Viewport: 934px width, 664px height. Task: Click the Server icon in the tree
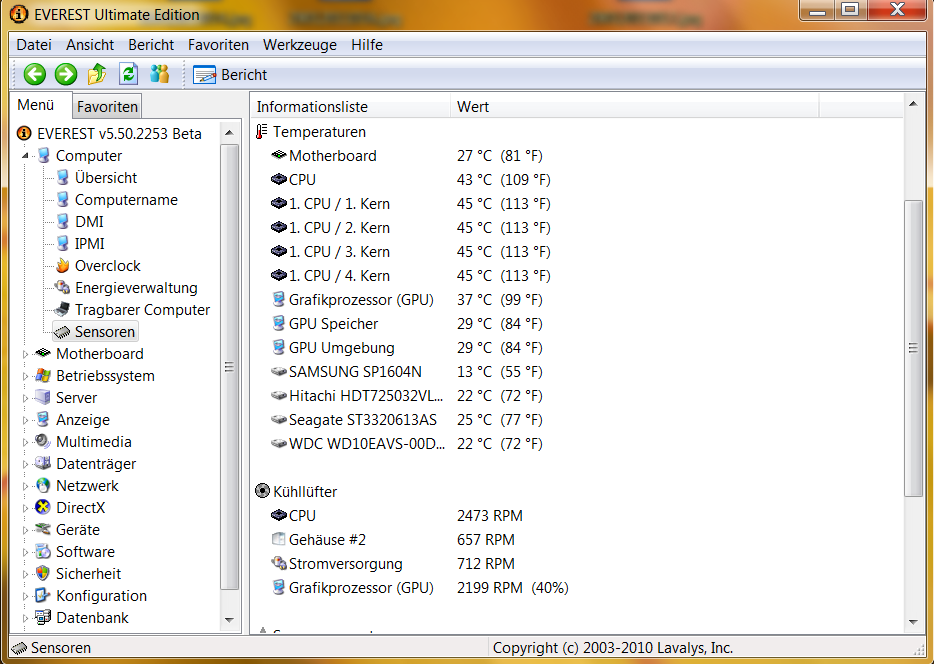pyautogui.click(x=43, y=397)
